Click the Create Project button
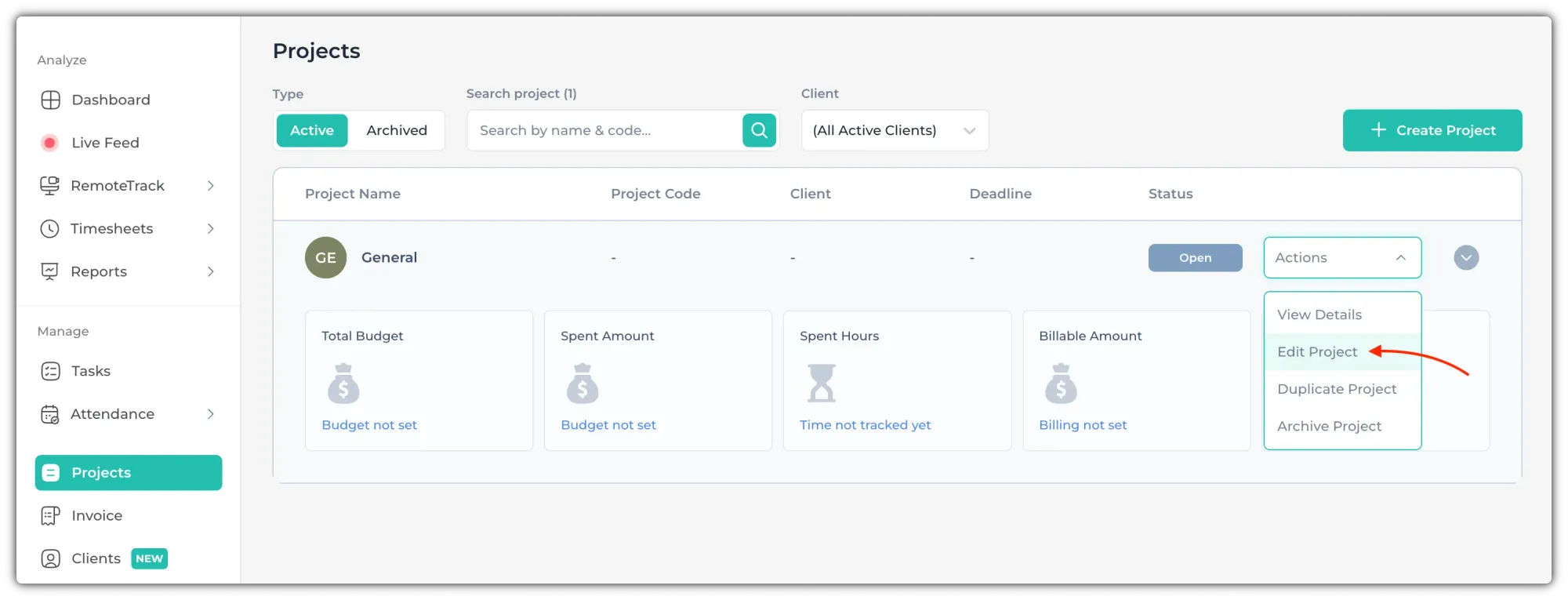 pyautogui.click(x=1432, y=130)
